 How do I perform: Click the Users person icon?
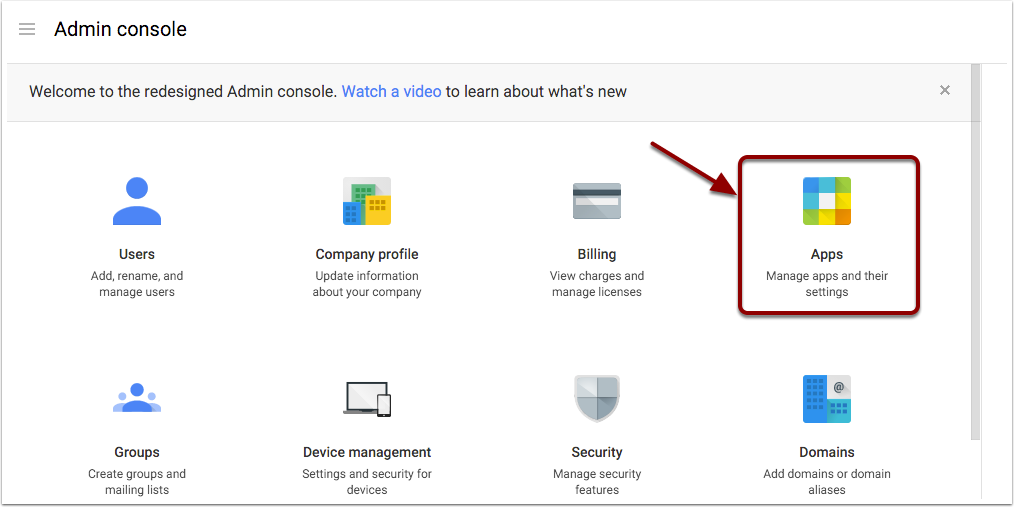tap(136, 201)
